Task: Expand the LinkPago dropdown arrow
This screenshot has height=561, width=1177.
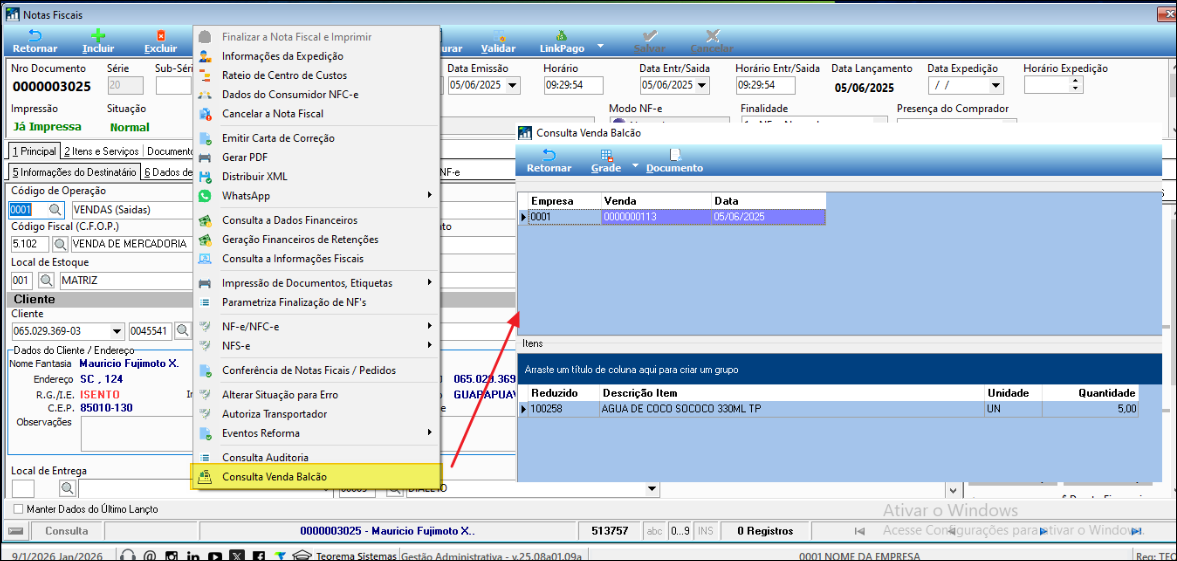Action: click(600, 46)
